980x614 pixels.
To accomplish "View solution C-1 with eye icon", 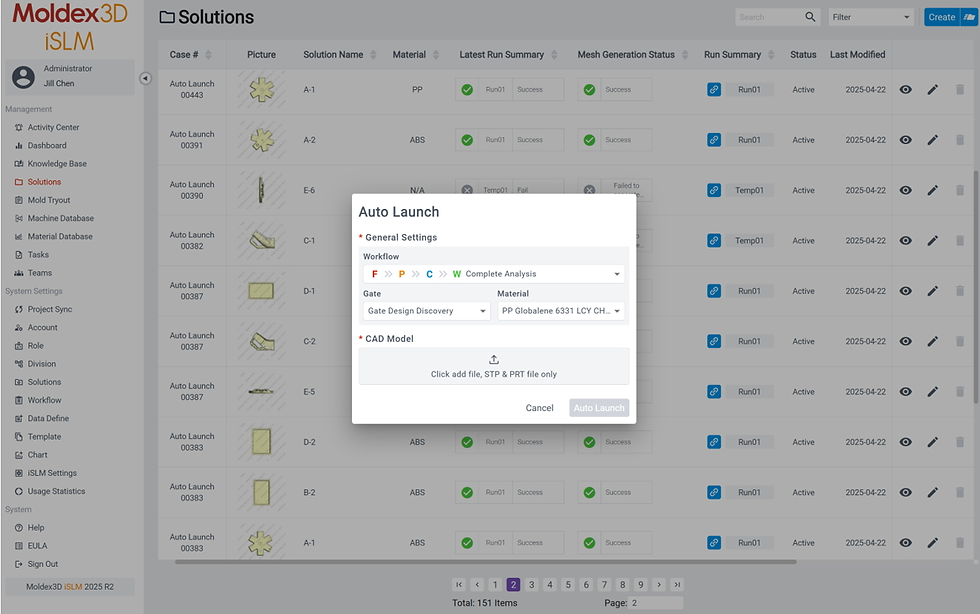I will coord(905,241).
